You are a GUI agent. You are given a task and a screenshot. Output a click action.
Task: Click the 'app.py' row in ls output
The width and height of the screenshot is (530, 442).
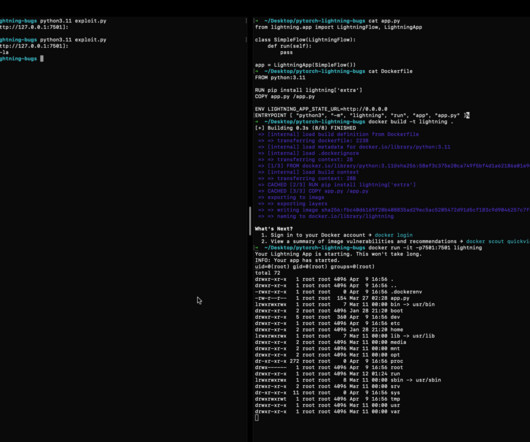click(x=332, y=298)
